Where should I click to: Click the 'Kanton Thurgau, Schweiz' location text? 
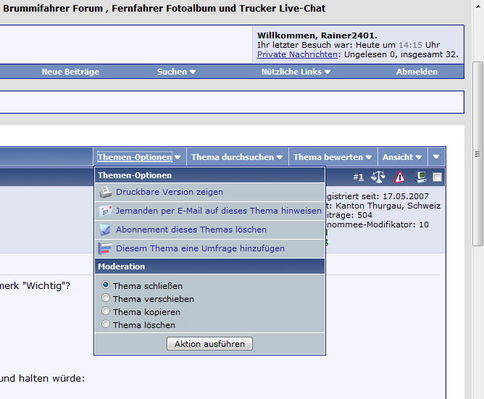pos(388,206)
